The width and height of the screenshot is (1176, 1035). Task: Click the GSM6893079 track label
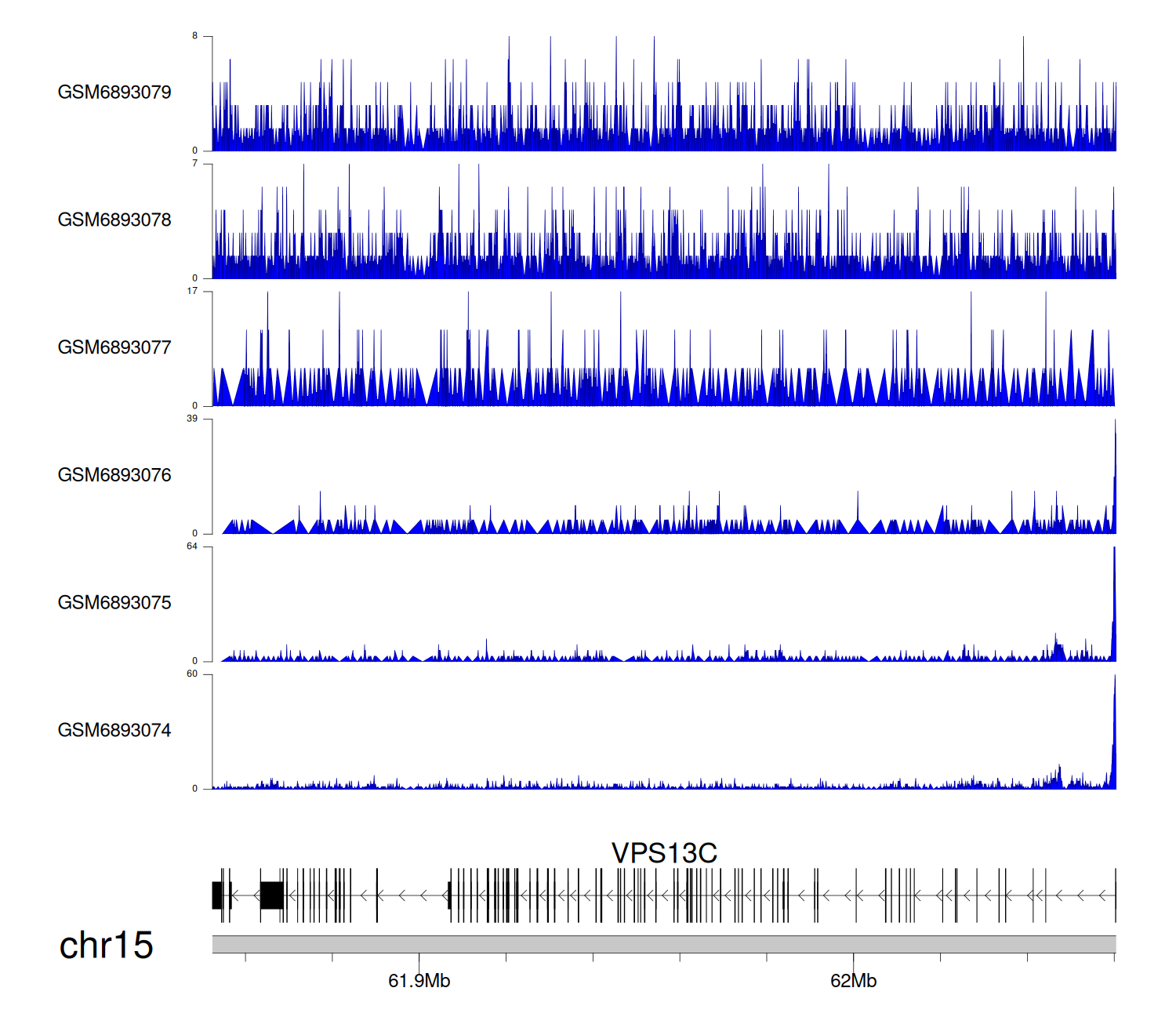114,93
